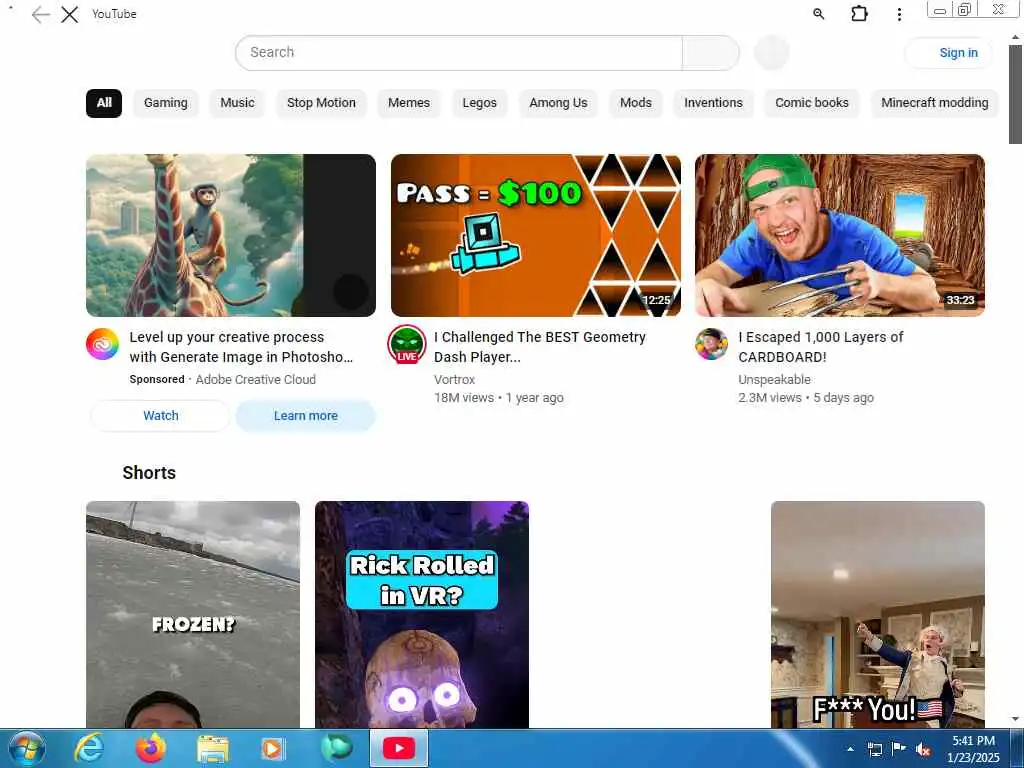Launch Internet Explorer from the taskbar
Viewport: 1024px width, 768px height.
(89, 748)
